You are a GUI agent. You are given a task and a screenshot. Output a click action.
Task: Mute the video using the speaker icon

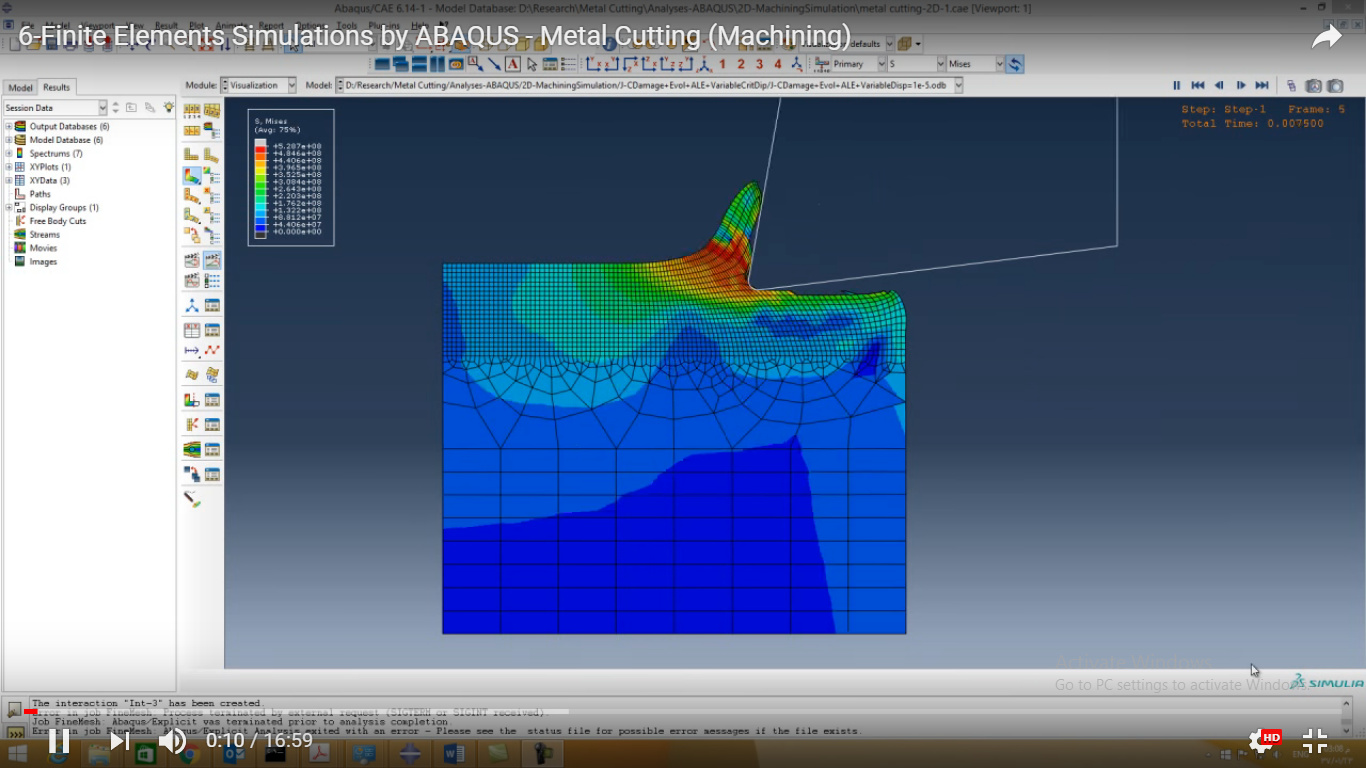pyautogui.click(x=172, y=741)
